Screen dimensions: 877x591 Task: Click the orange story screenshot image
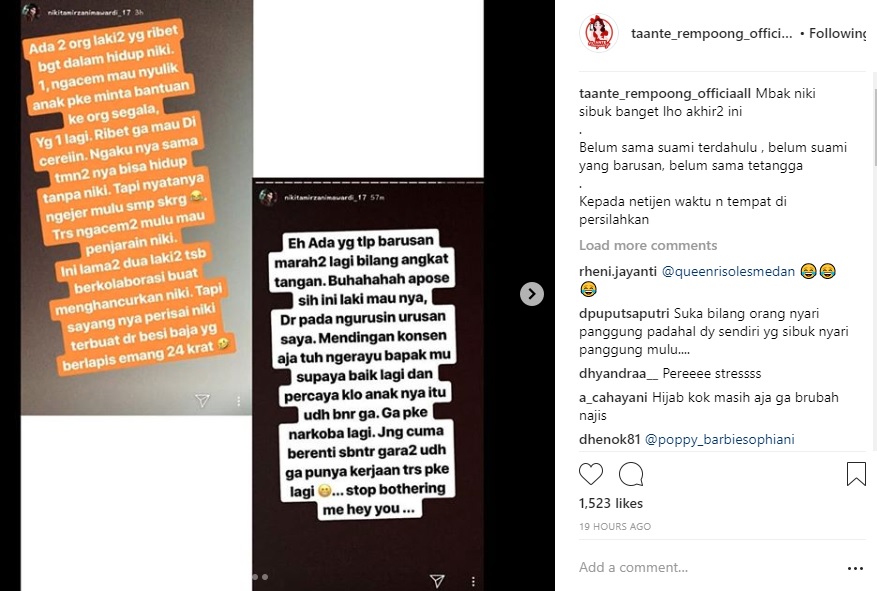[x=136, y=208]
